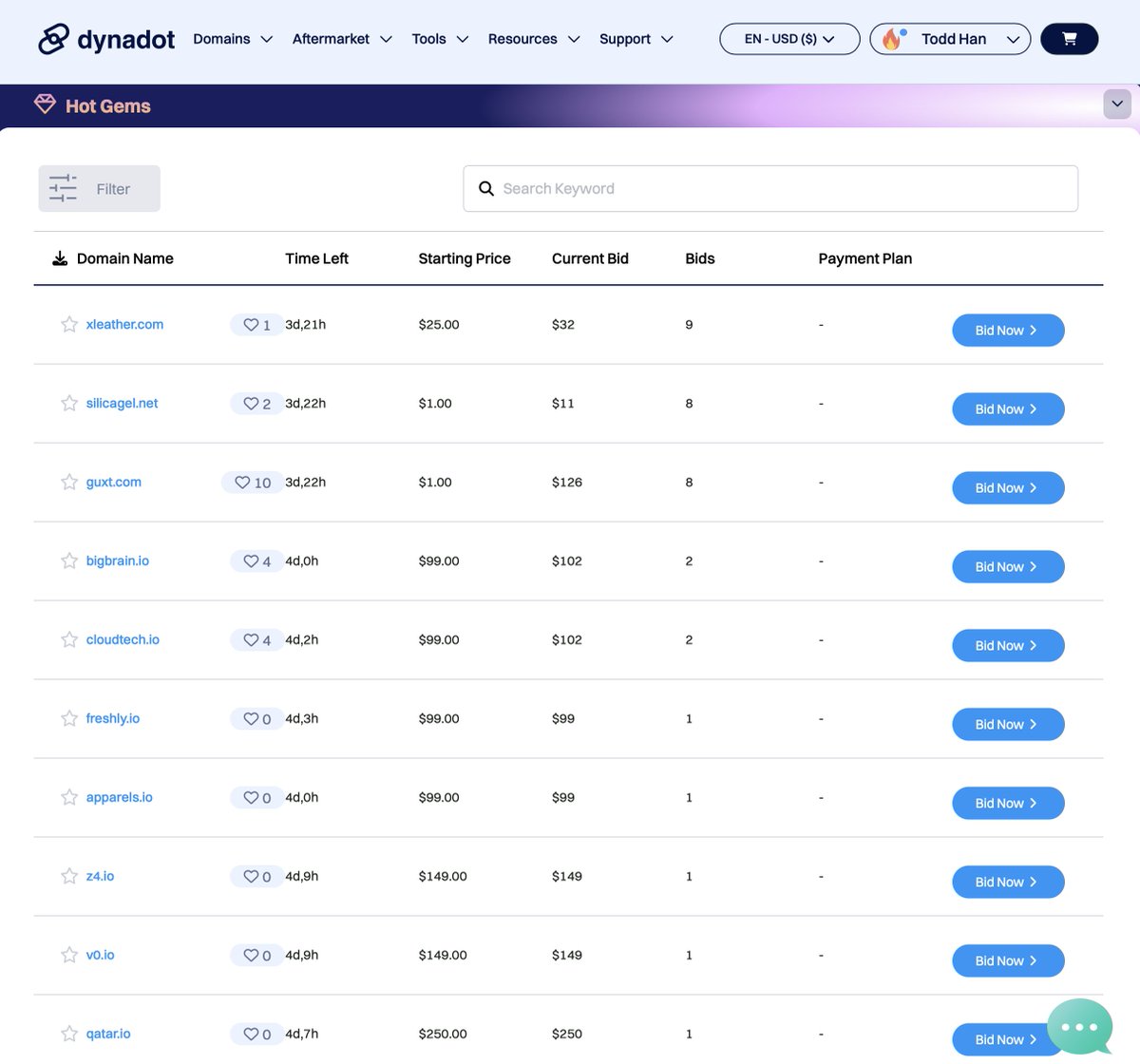Star guxt.com as a favorite
This screenshot has height=1064, width=1140.
pyautogui.click(x=69, y=482)
